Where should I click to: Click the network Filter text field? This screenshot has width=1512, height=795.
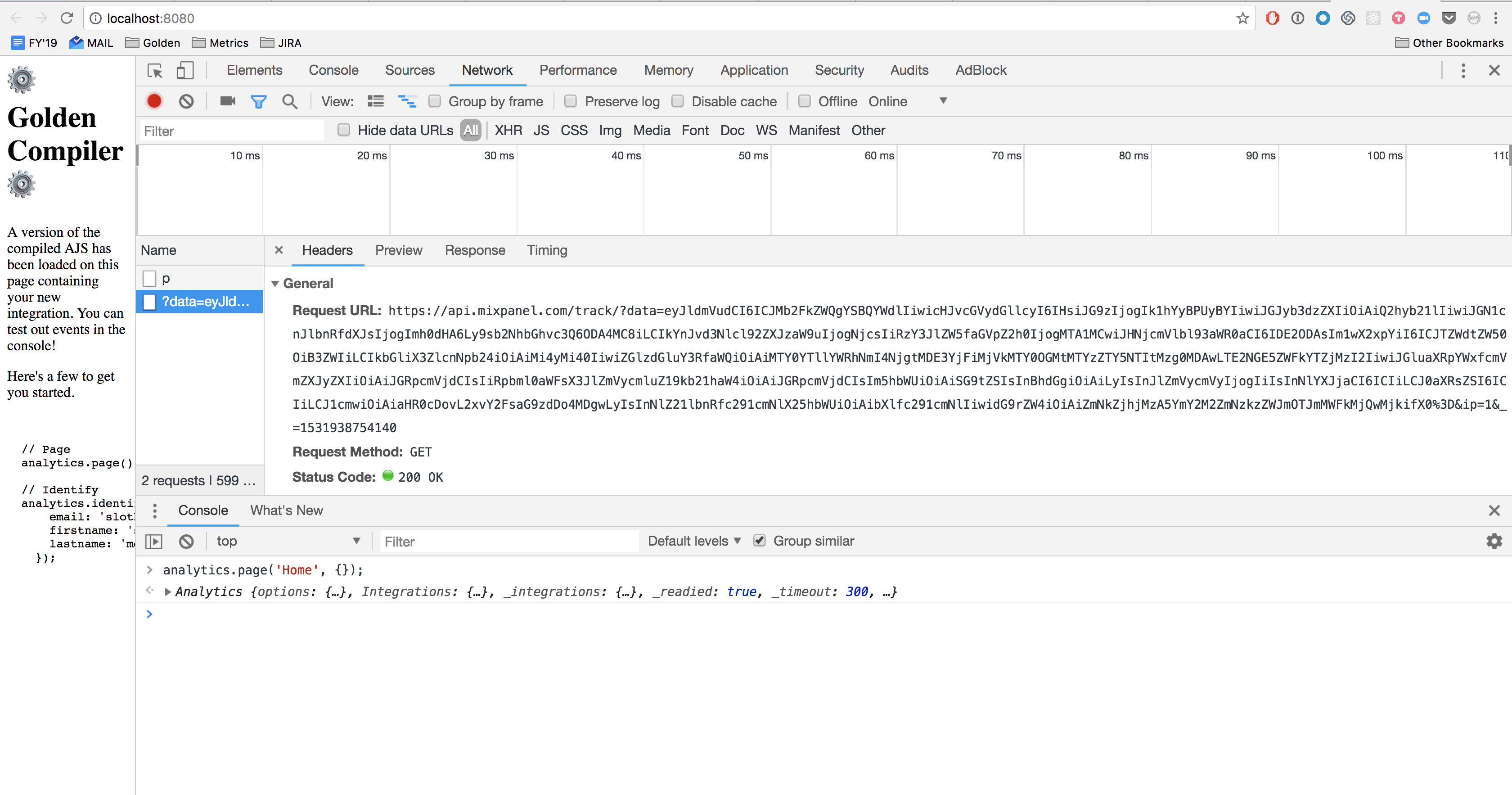(232, 131)
